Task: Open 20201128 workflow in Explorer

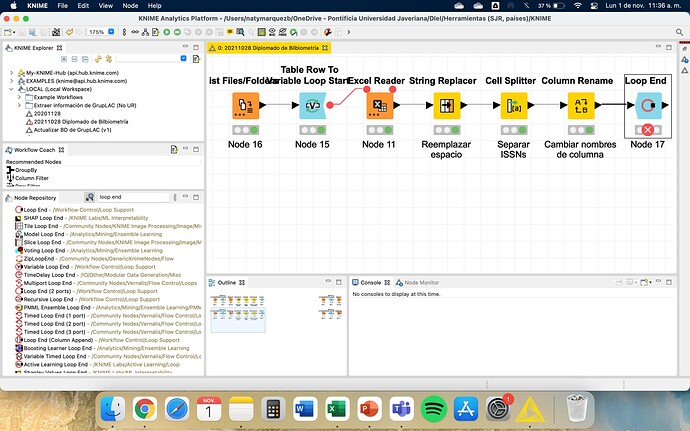Action: pyautogui.click(x=47, y=114)
